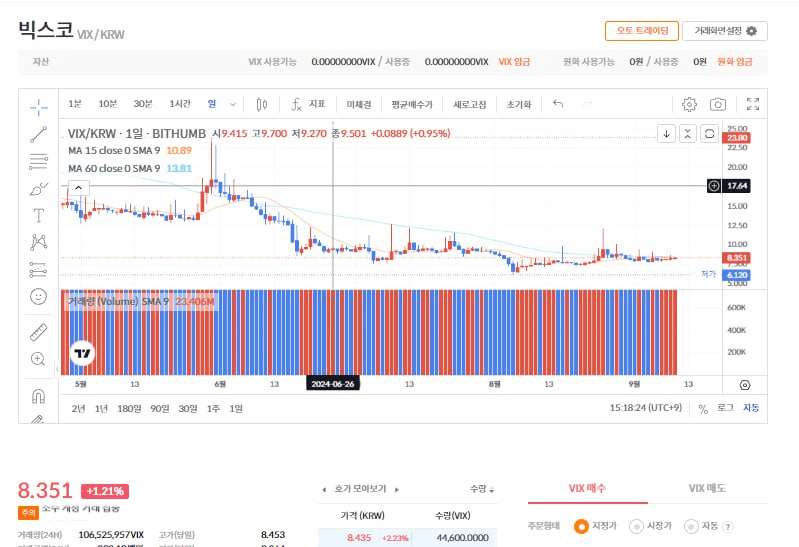Click the 평균매수가 toolbar button

[x=412, y=105]
